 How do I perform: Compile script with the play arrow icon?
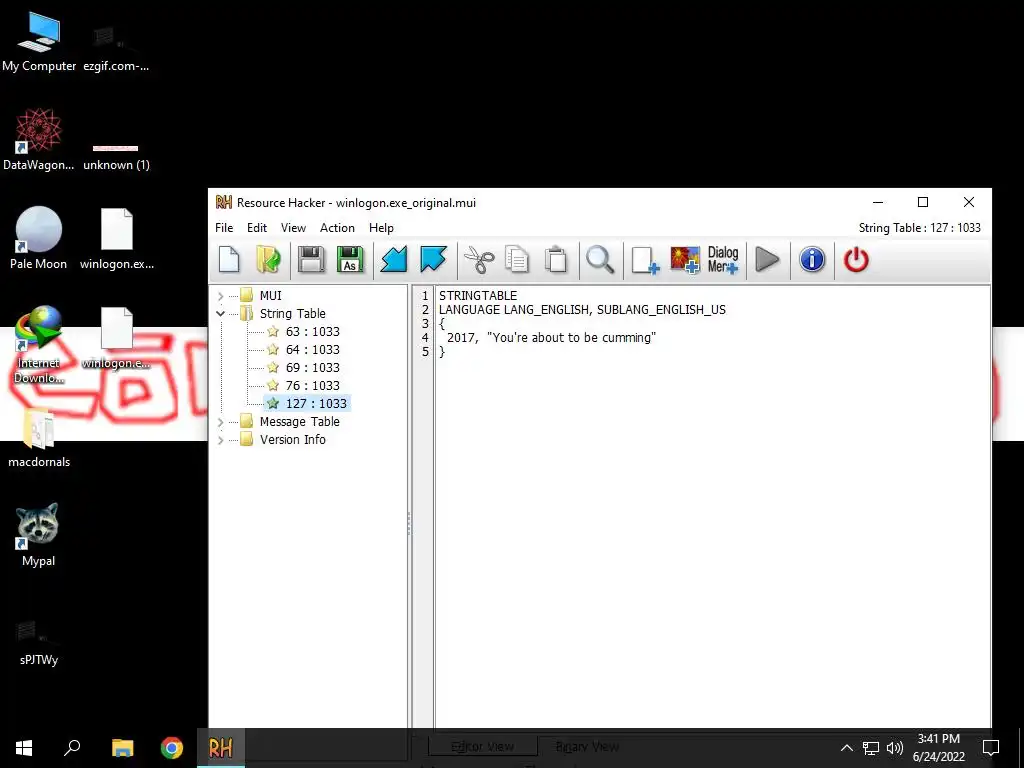point(767,259)
